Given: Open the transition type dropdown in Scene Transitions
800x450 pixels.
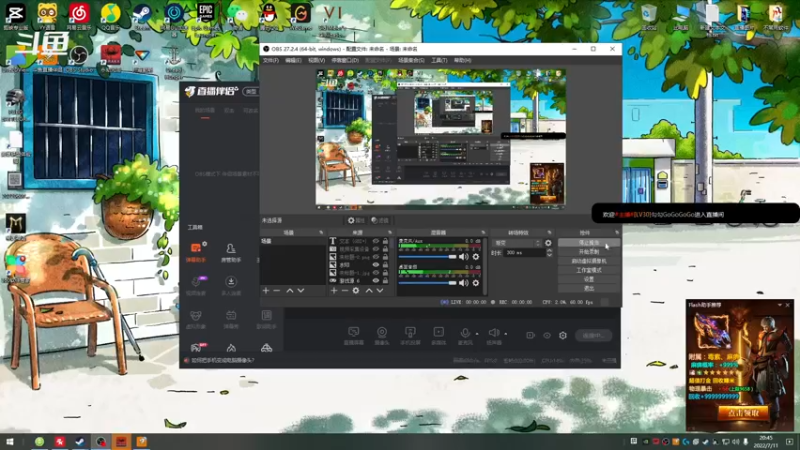Looking at the screenshot, I should [517, 243].
